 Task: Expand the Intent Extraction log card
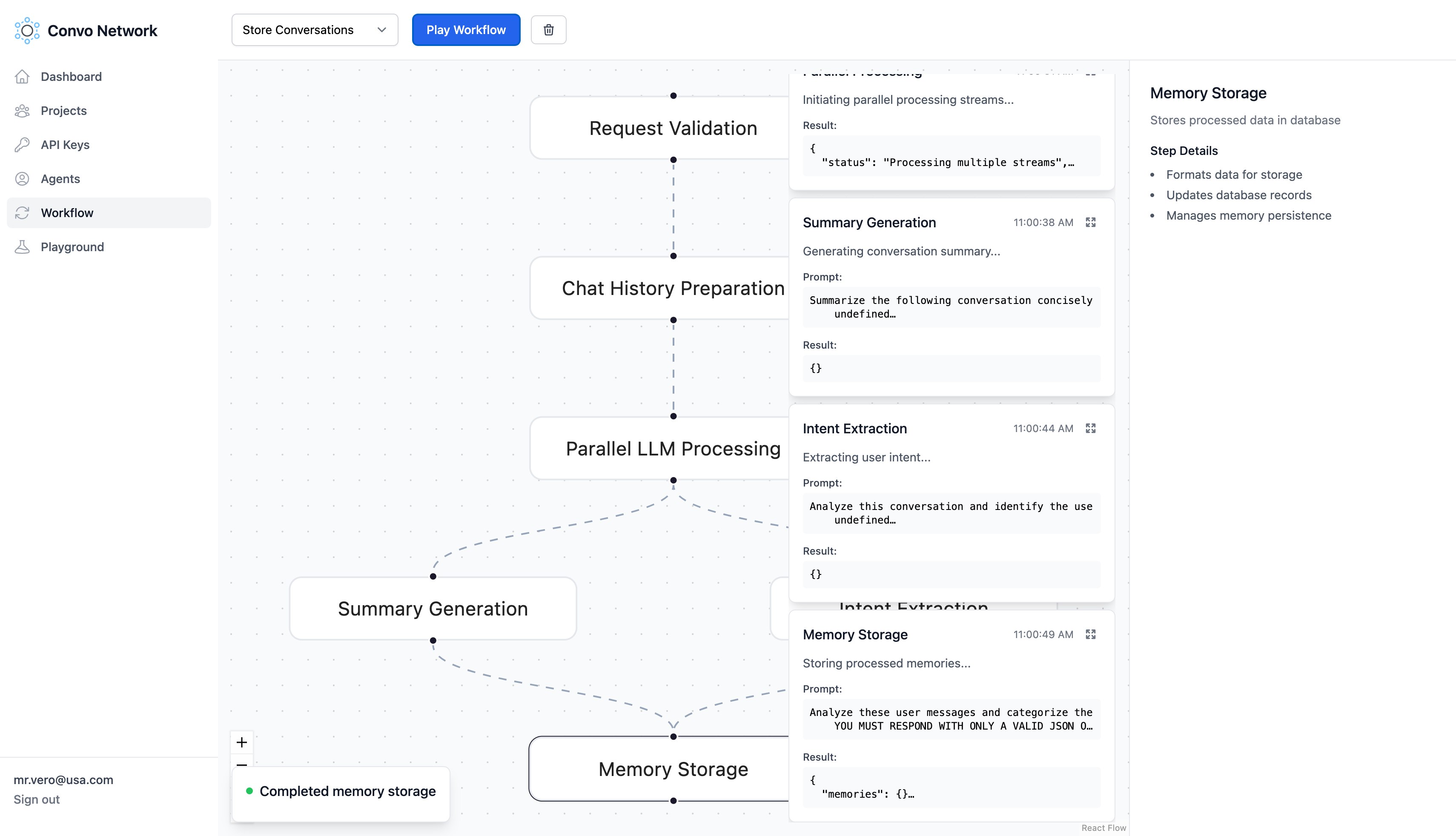pos(1091,428)
